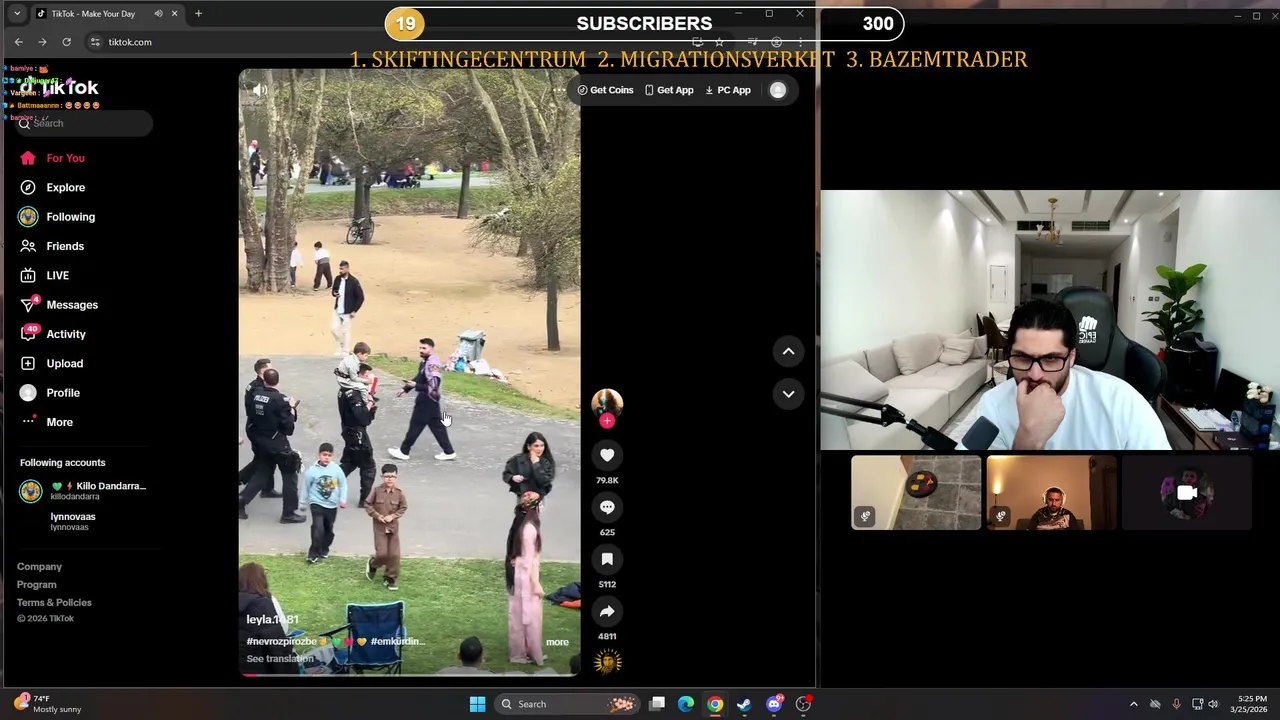Expand the caption with 'more'

click(557, 642)
